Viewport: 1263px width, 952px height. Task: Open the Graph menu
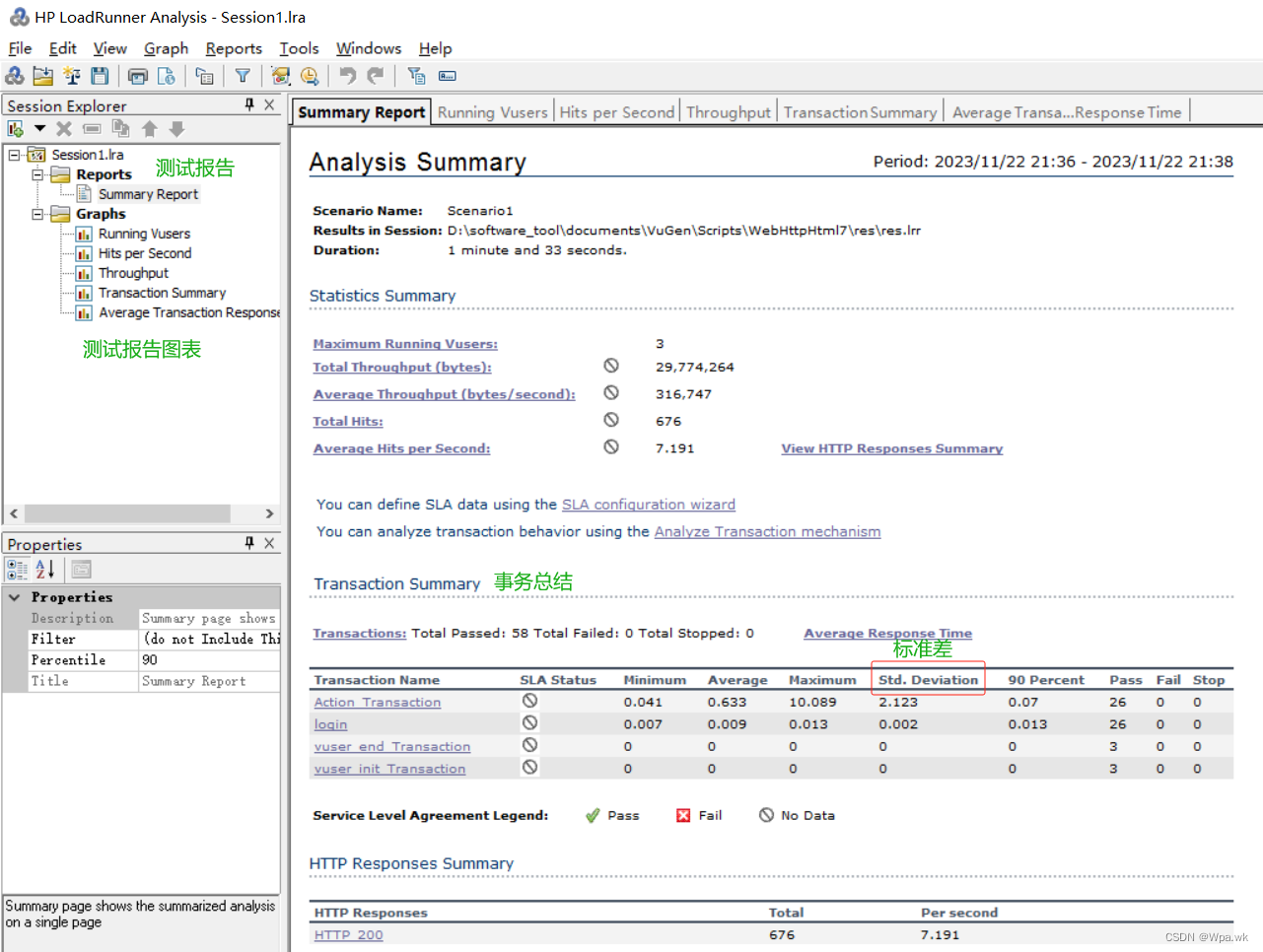[x=166, y=48]
